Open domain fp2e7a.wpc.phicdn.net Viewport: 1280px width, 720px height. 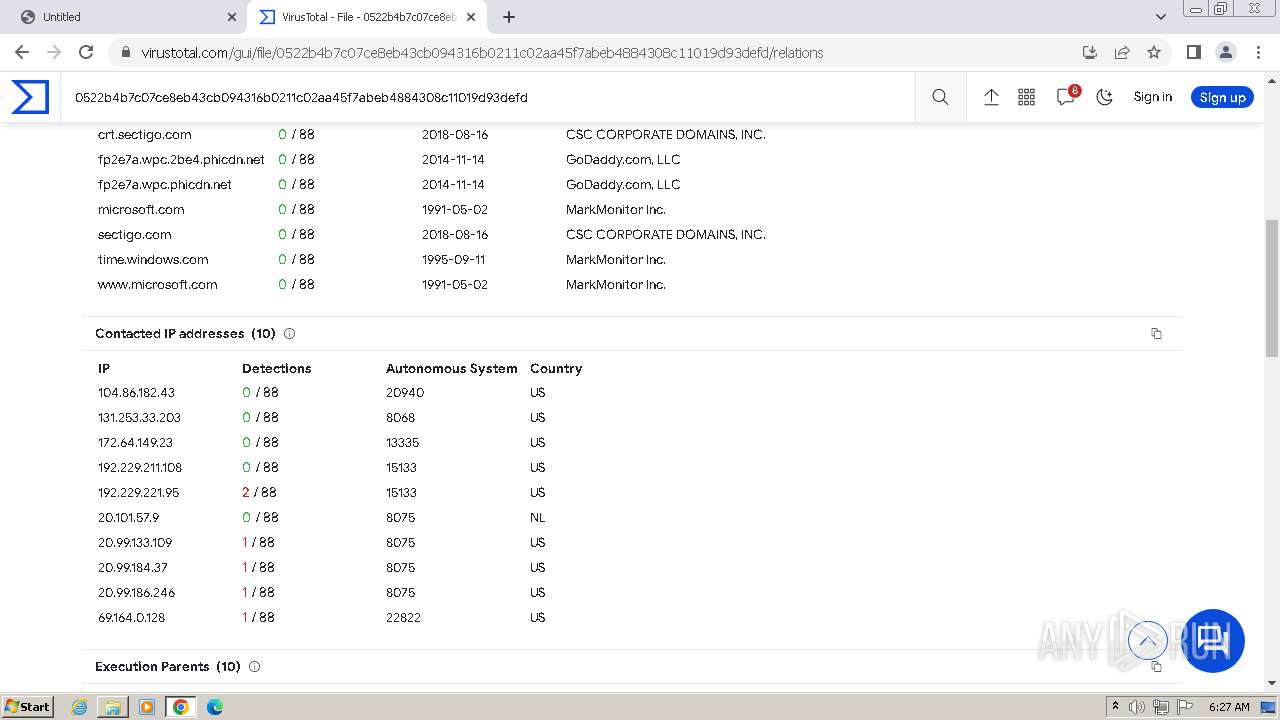(165, 184)
